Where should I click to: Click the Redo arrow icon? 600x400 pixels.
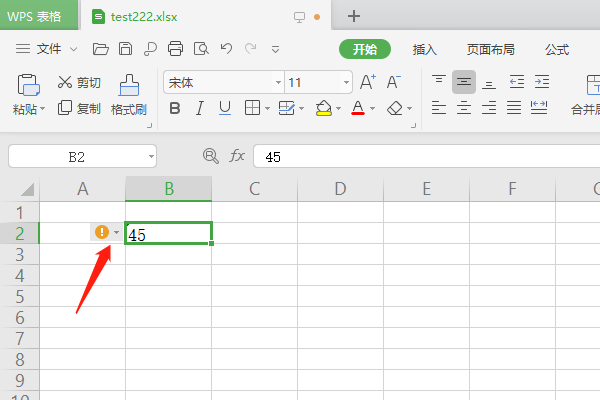coord(251,49)
